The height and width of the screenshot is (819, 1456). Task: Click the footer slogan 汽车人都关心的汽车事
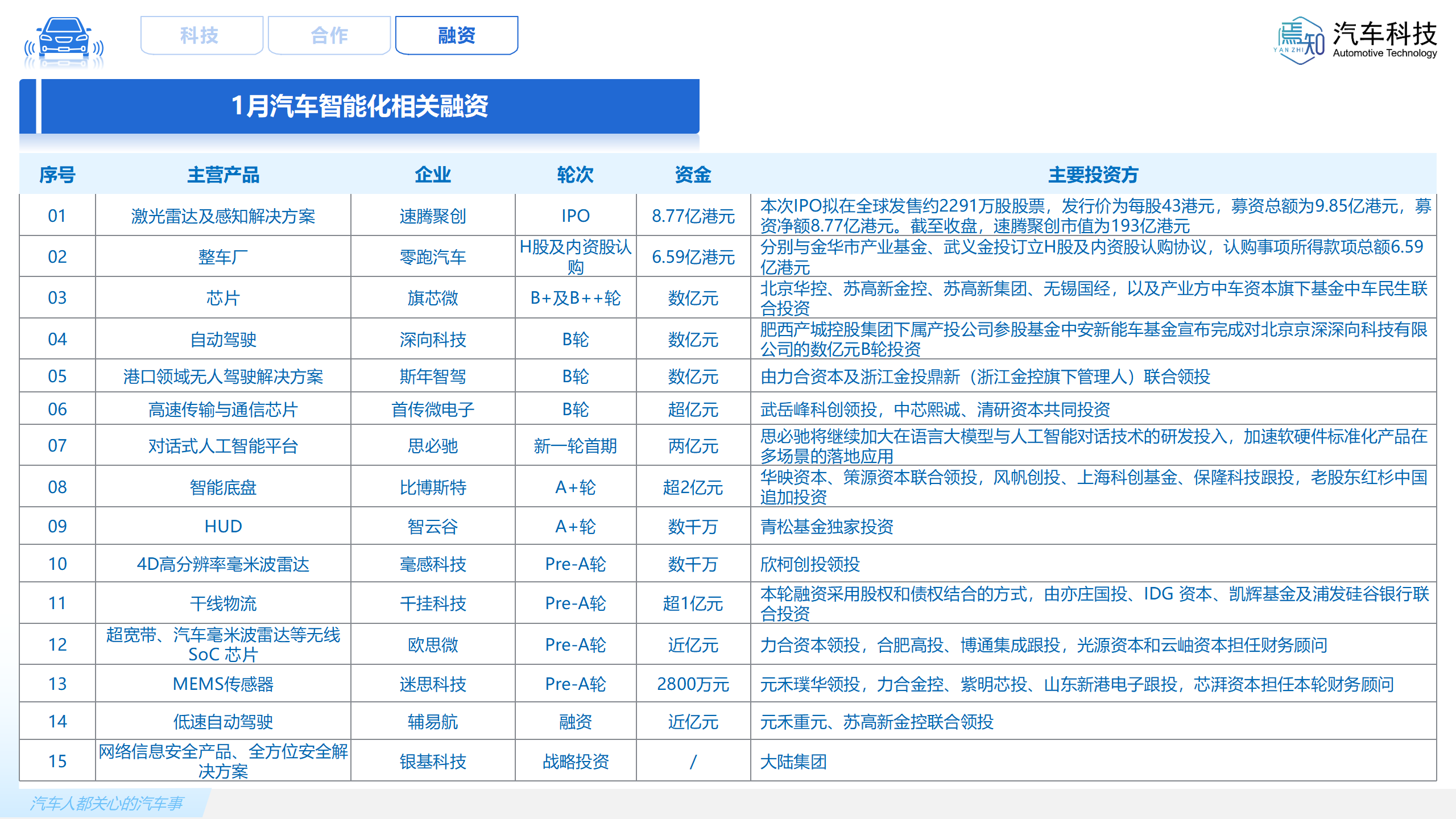(x=106, y=804)
